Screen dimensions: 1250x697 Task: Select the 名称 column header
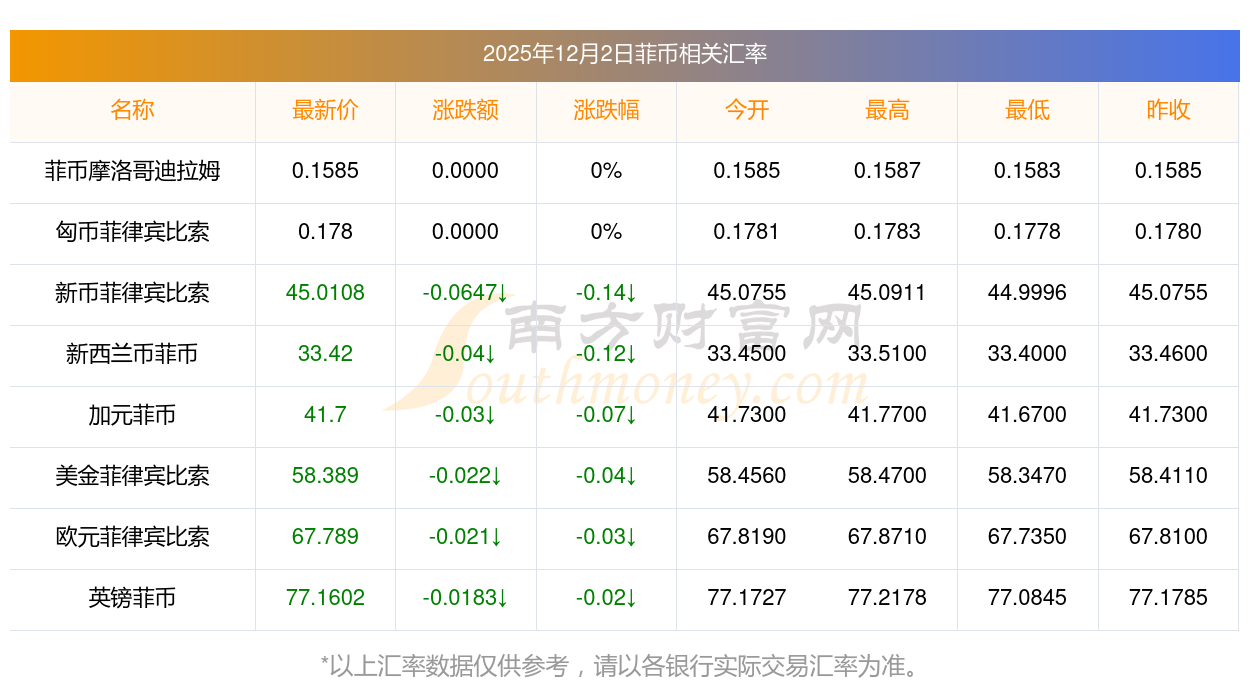click(132, 110)
